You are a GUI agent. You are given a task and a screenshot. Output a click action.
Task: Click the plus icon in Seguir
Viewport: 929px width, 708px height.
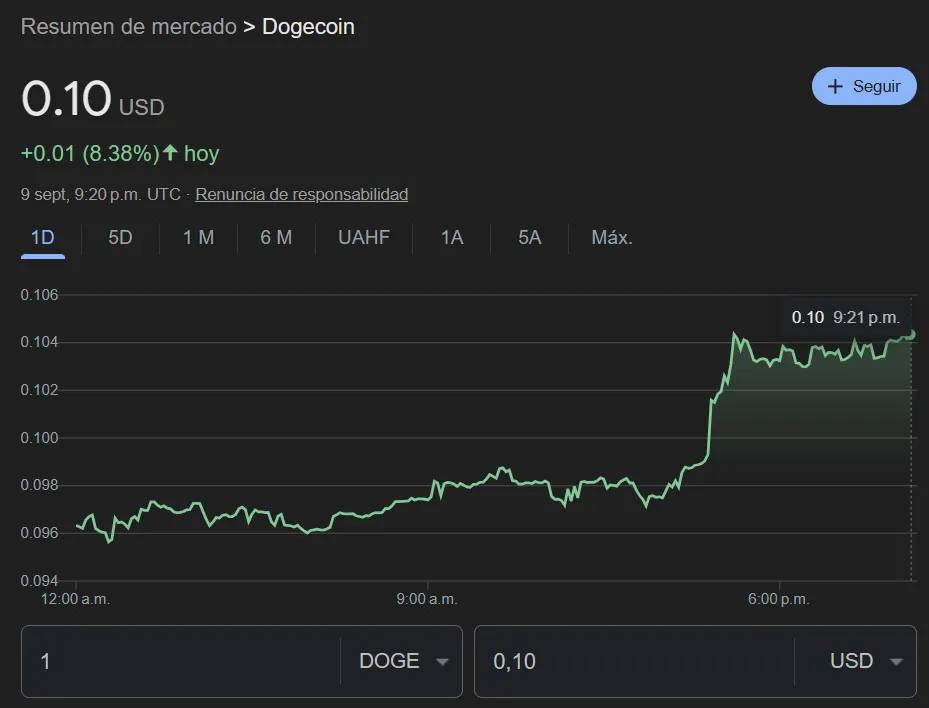point(835,87)
